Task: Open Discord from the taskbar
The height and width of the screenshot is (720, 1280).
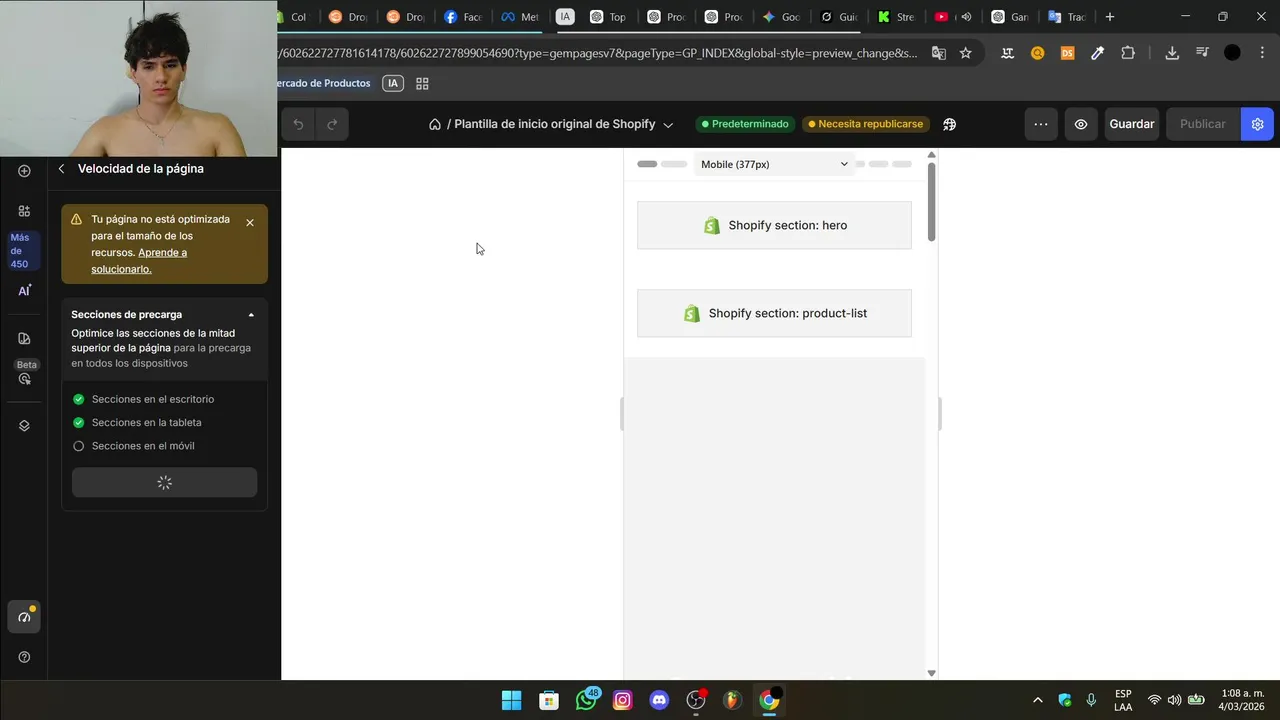Action: coord(659,700)
